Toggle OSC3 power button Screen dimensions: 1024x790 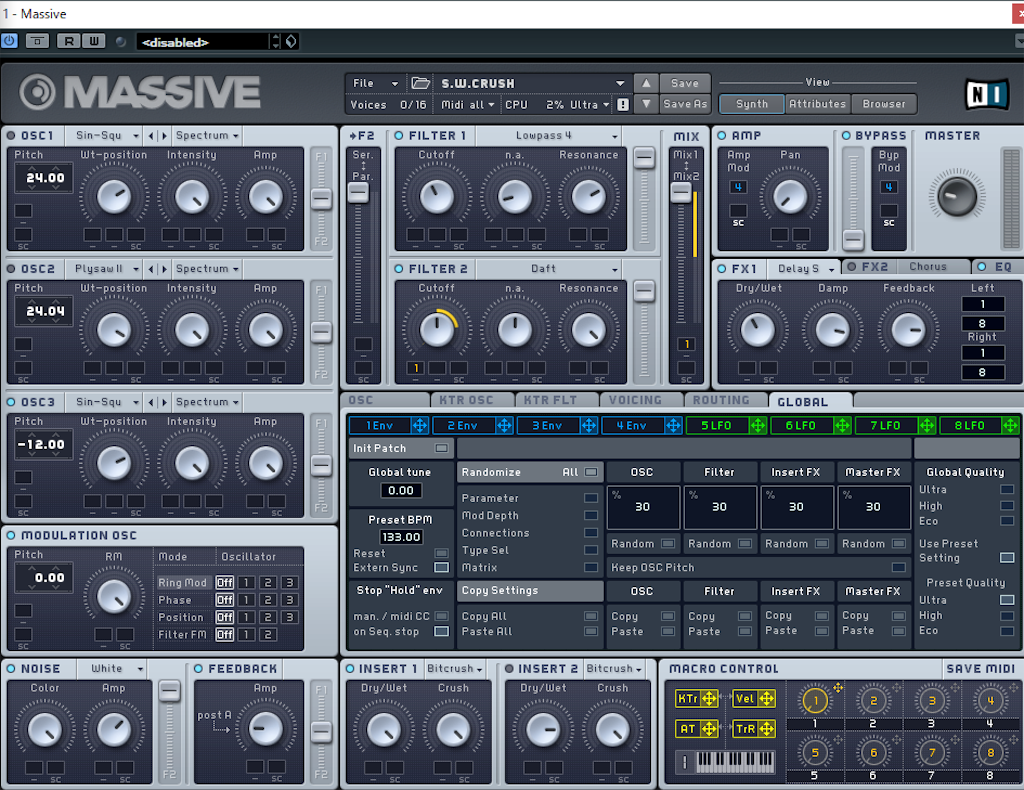[x=11, y=402]
